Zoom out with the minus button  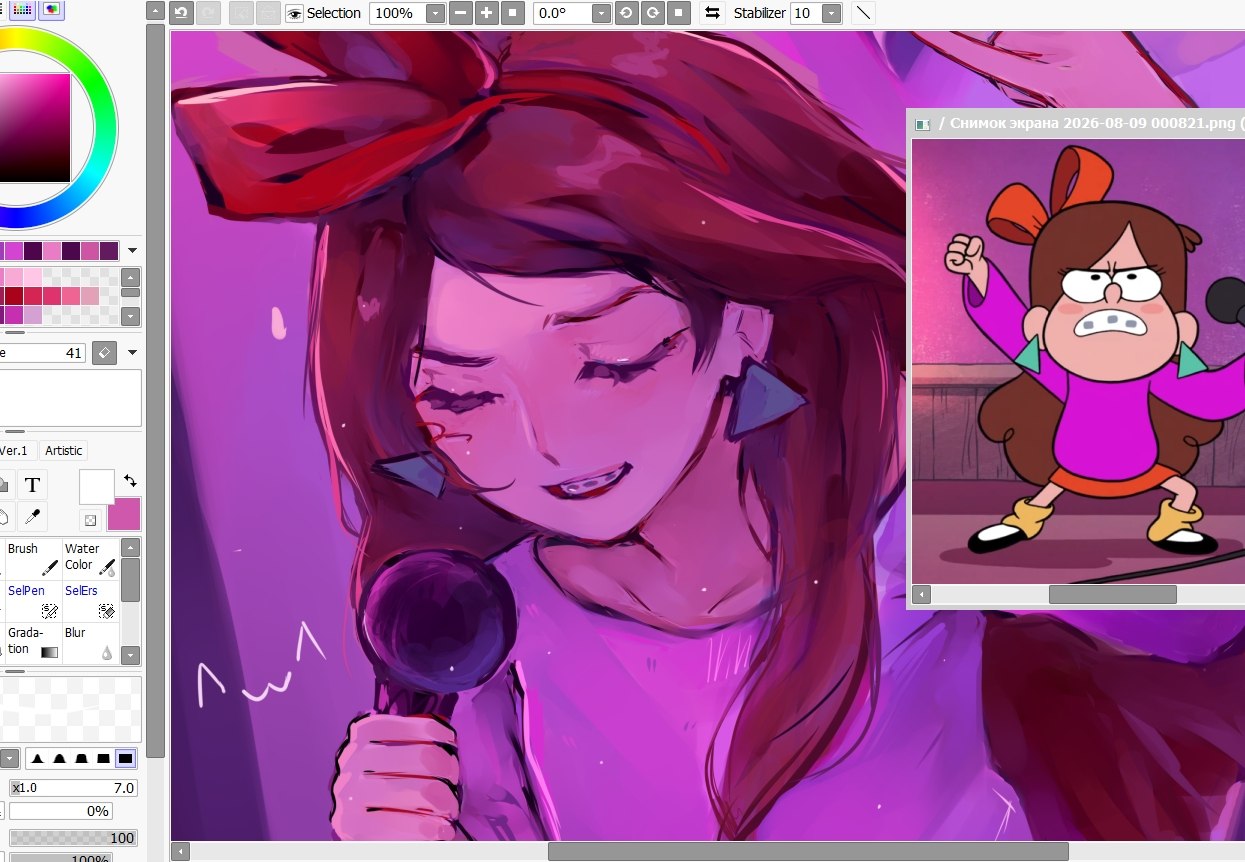click(x=460, y=13)
